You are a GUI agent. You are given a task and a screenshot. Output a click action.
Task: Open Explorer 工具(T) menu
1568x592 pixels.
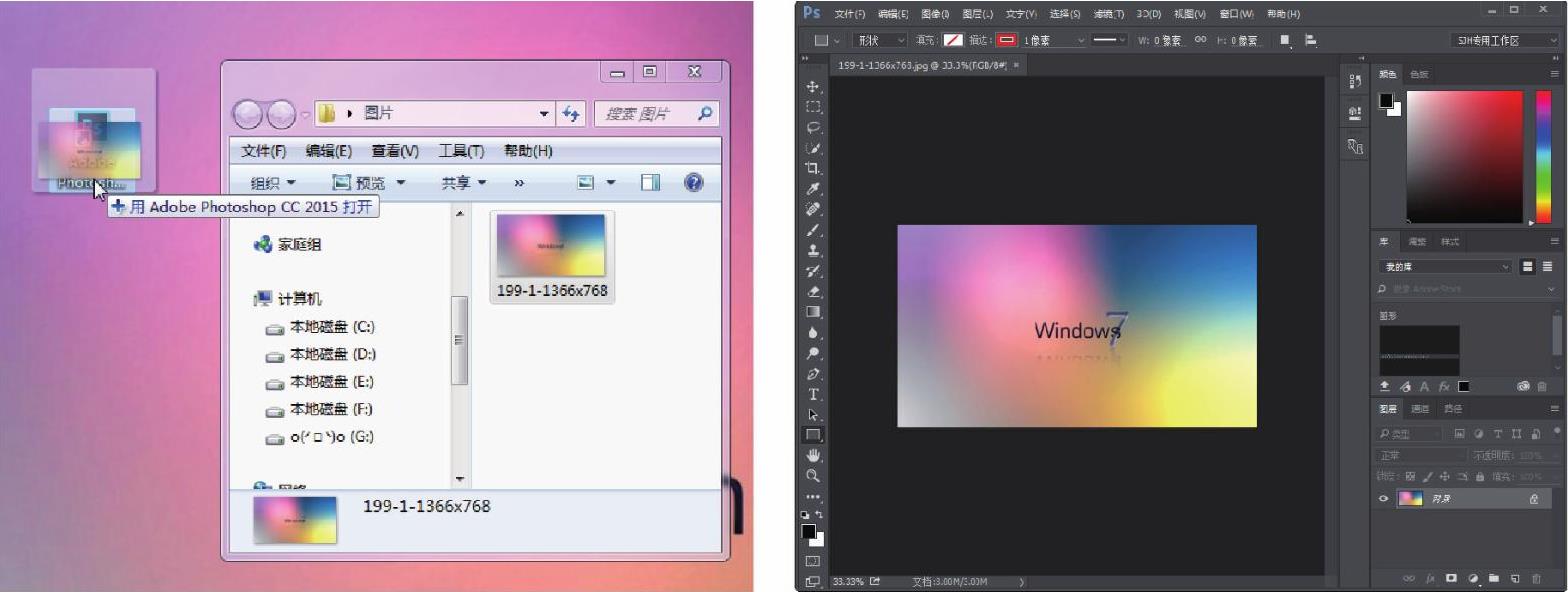[x=461, y=151]
